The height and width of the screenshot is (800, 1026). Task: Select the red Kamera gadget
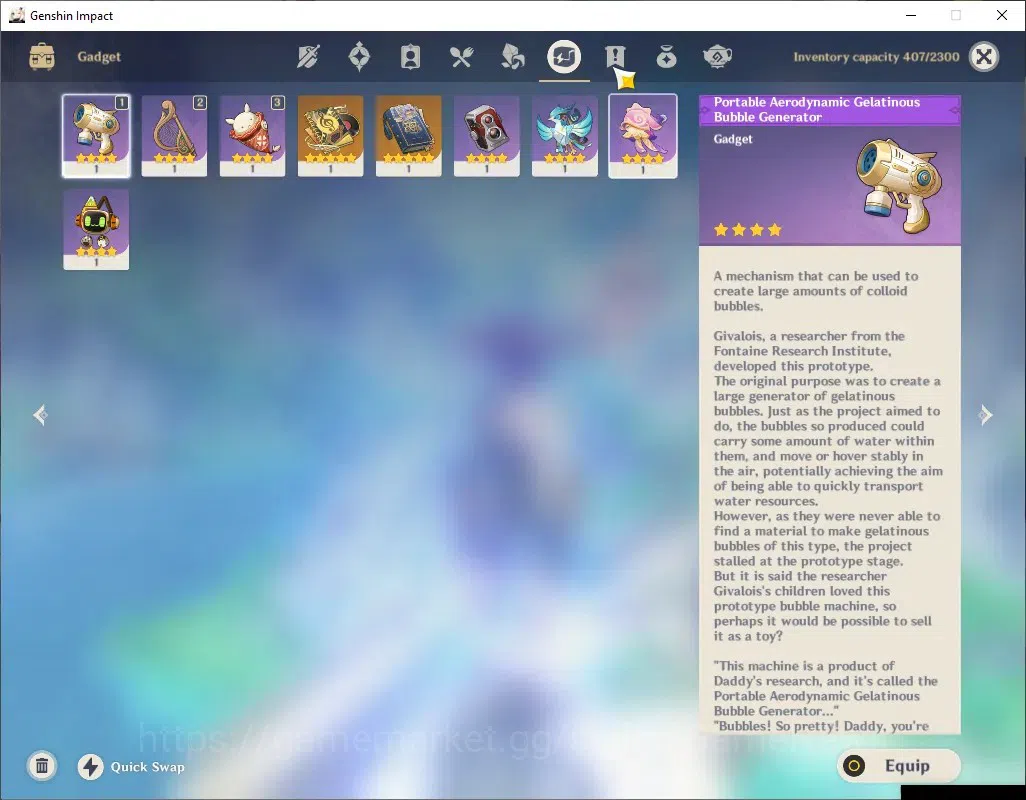point(487,135)
